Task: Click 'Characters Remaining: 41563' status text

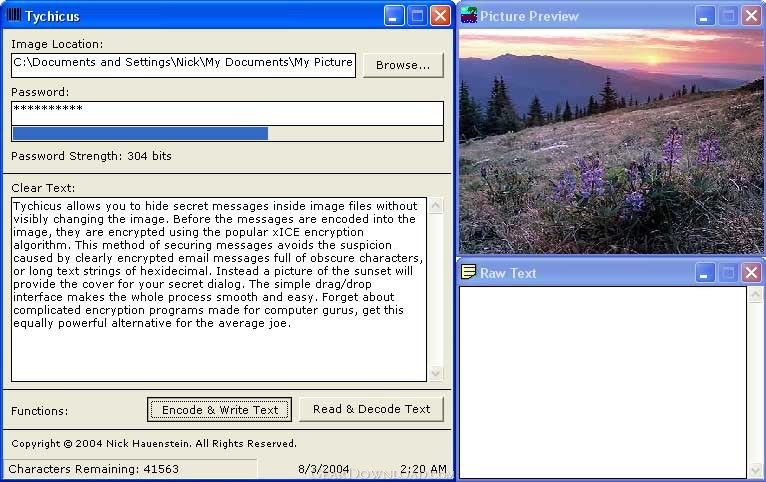Action: [93, 469]
